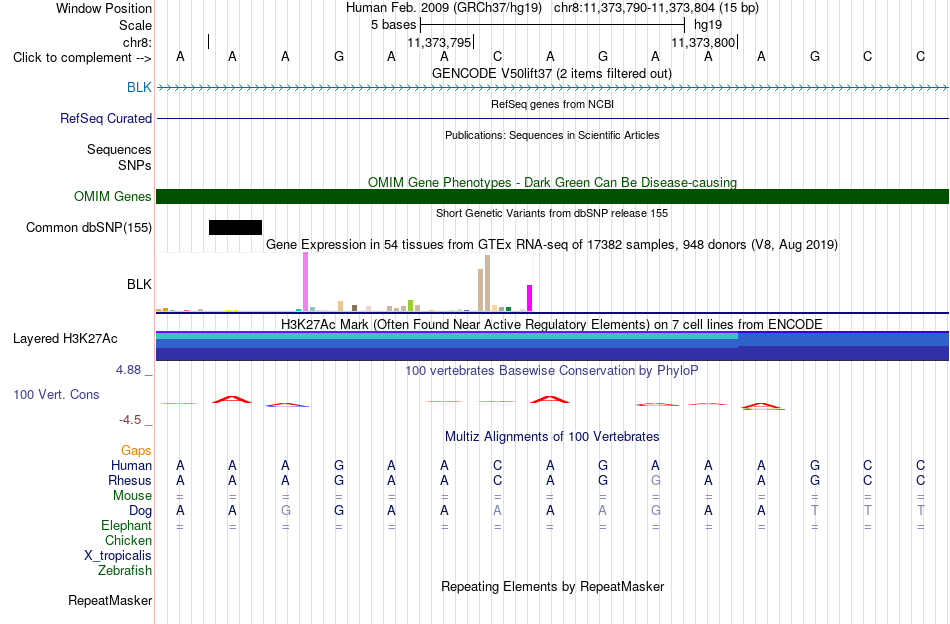The width and height of the screenshot is (950, 624).
Task: Click 'Multiz Alignments of 100 Vertebrates' title
Action: (552, 436)
